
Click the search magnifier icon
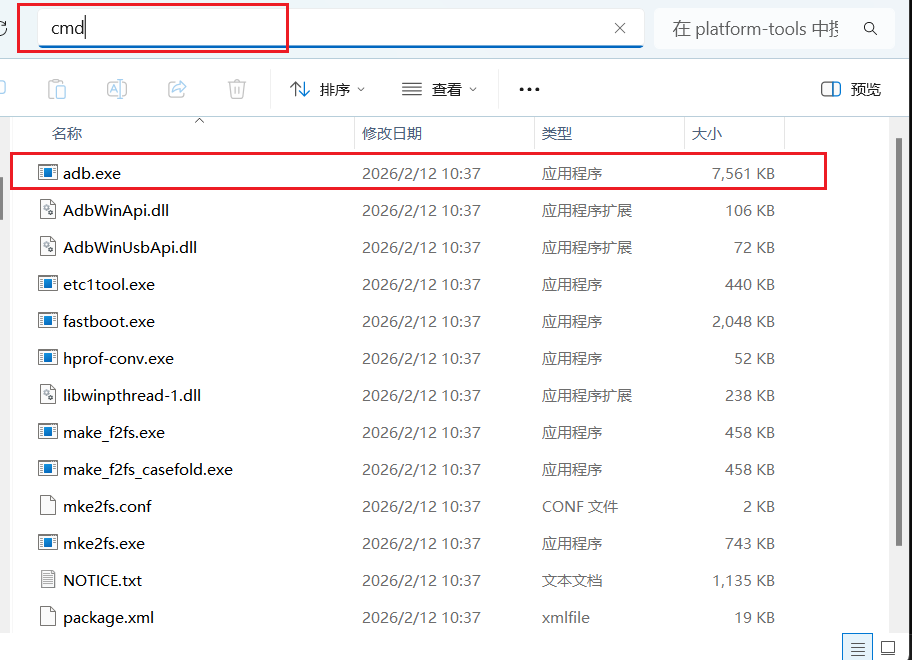click(x=870, y=28)
